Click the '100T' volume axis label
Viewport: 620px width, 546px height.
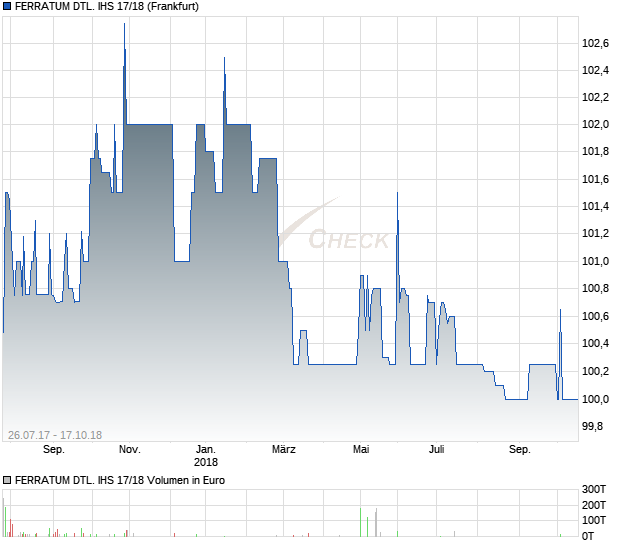pyautogui.click(x=594, y=520)
